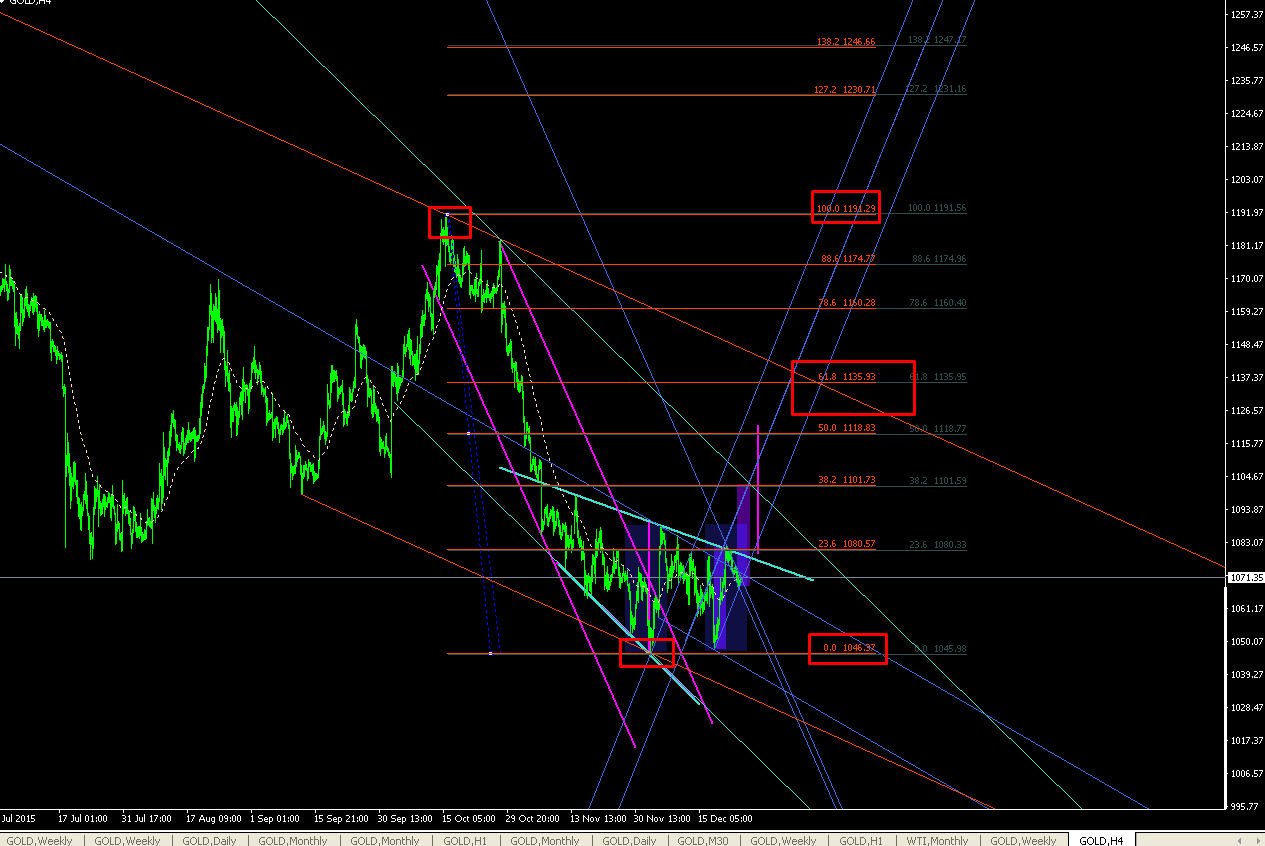Image resolution: width=1265 pixels, height=846 pixels.
Task: Click price scale value 1126.57
Action: [x=1246, y=410]
